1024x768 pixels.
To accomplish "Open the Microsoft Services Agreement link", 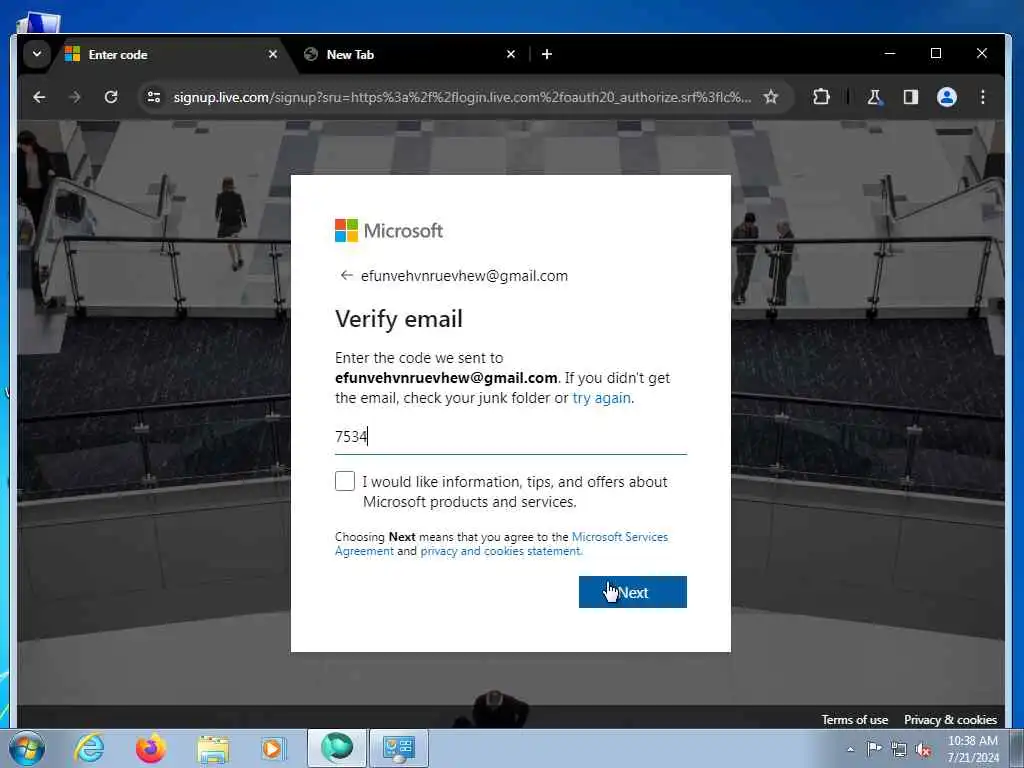I will pos(502,543).
